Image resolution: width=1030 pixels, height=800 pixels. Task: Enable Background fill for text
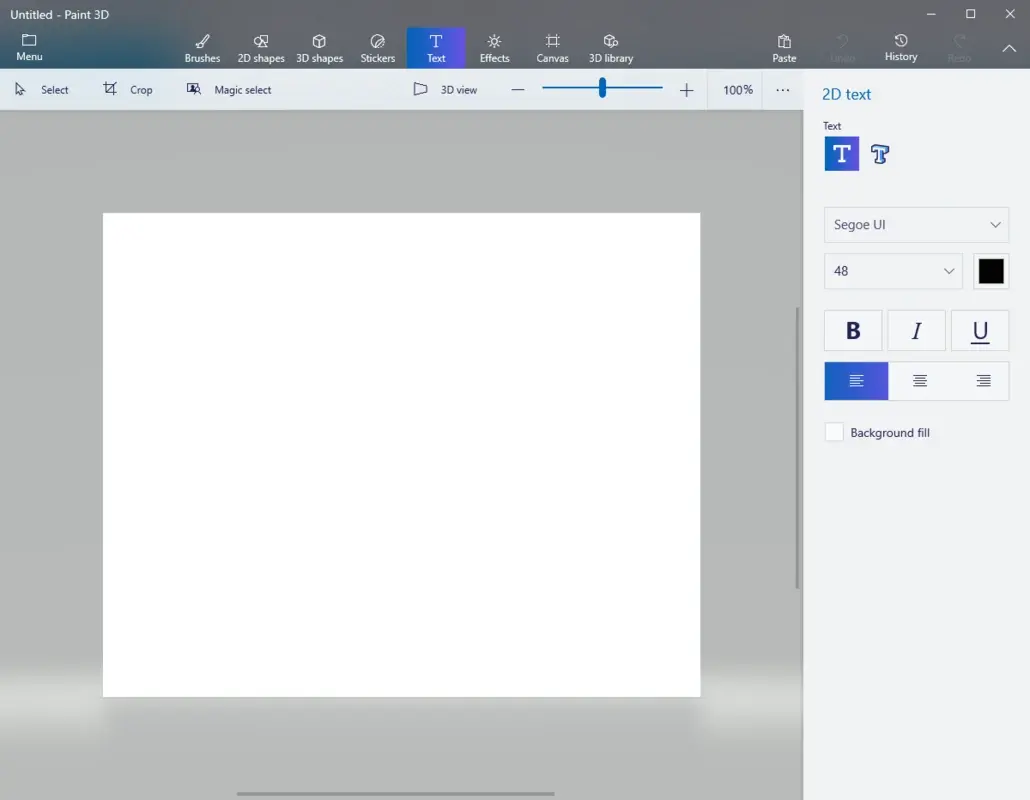pyautogui.click(x=835, y=432)
